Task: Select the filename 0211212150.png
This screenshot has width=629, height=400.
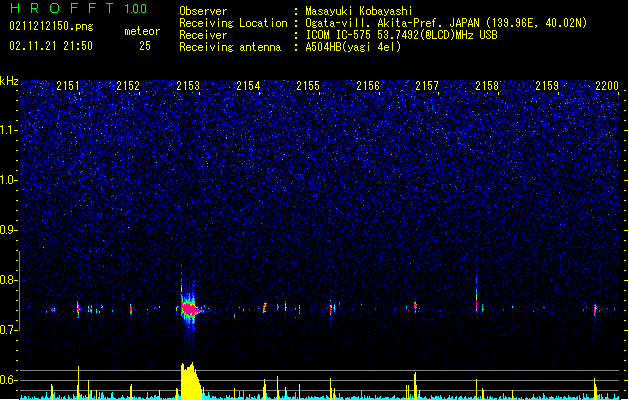Action: [x=51, y=26]
